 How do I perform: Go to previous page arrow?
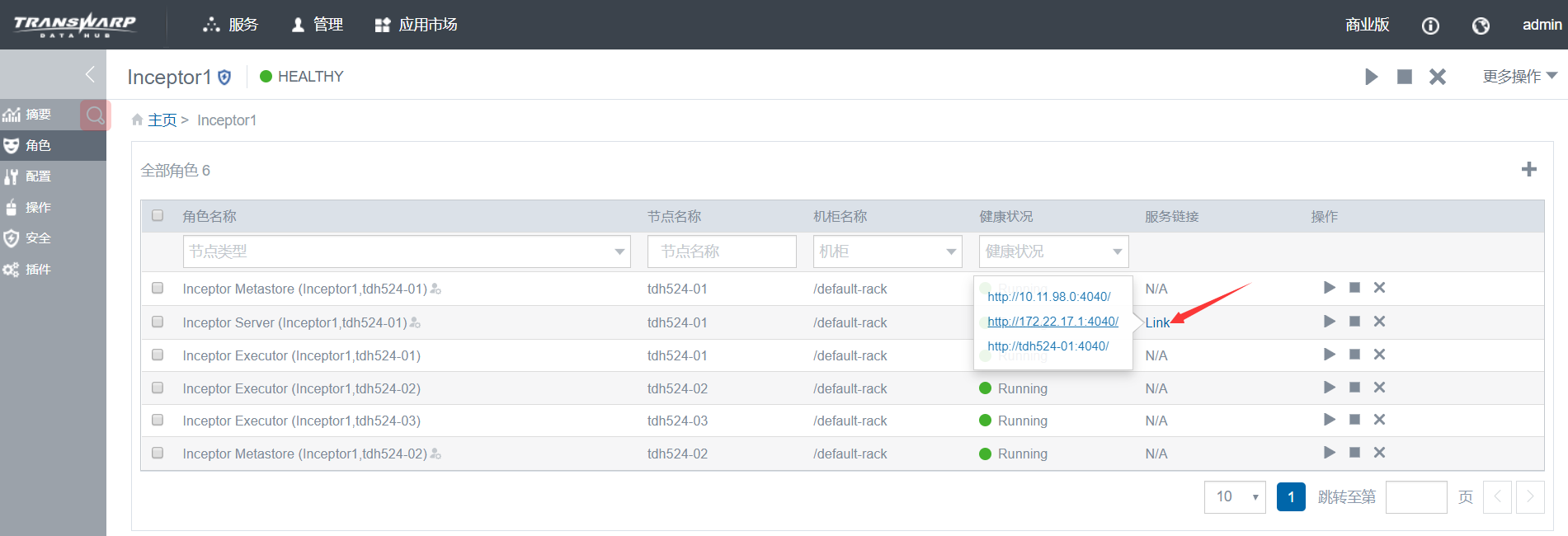1497,496
